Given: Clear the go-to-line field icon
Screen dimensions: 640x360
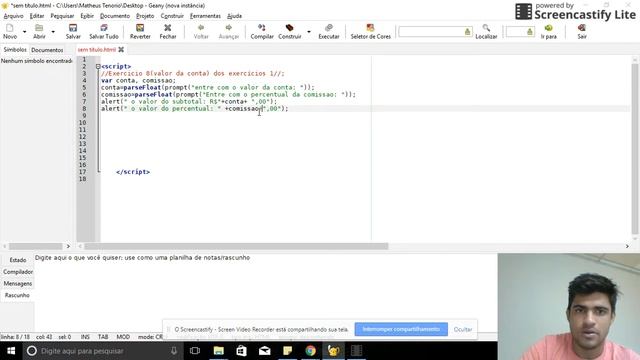Looking at the screenshot, I should point(530,32).
